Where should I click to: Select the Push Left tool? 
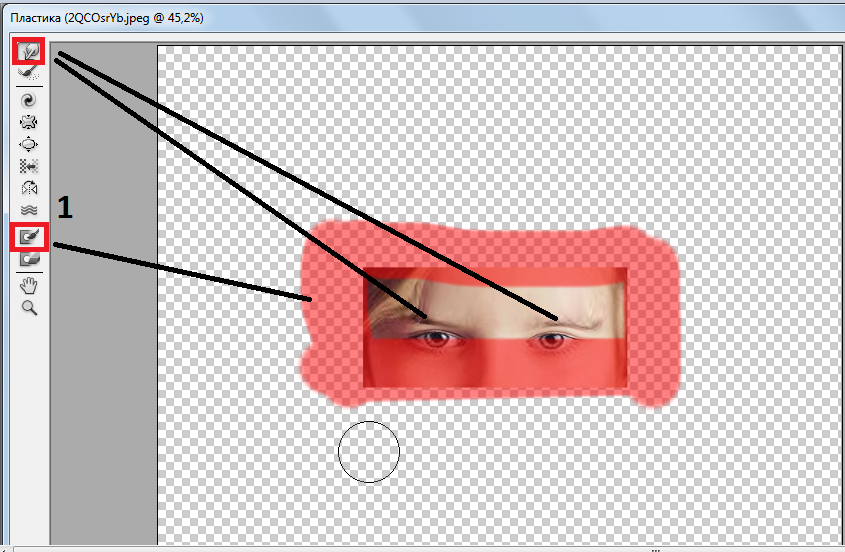[29, 166]
